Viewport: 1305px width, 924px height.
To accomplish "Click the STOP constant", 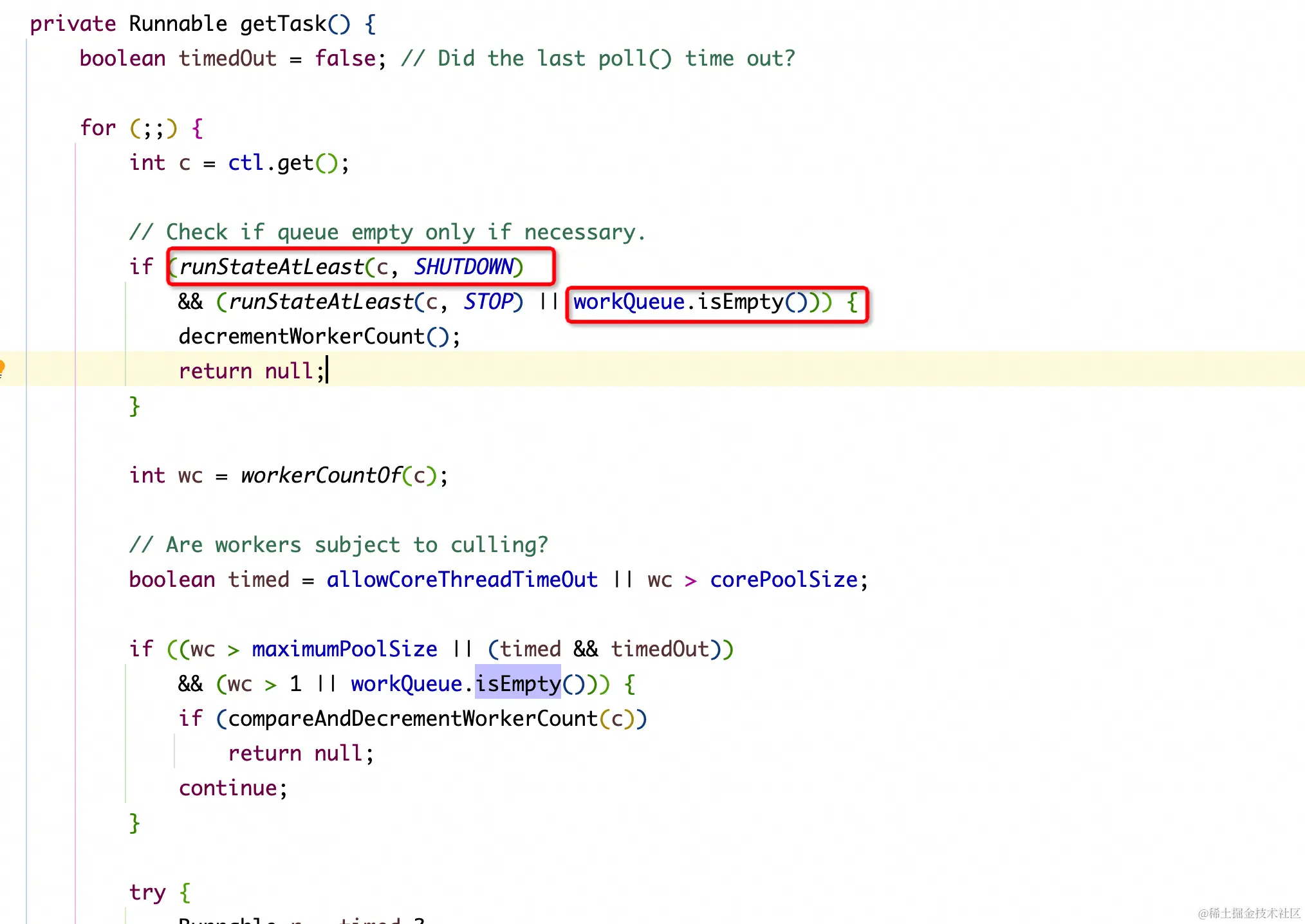I will point(488,302).
